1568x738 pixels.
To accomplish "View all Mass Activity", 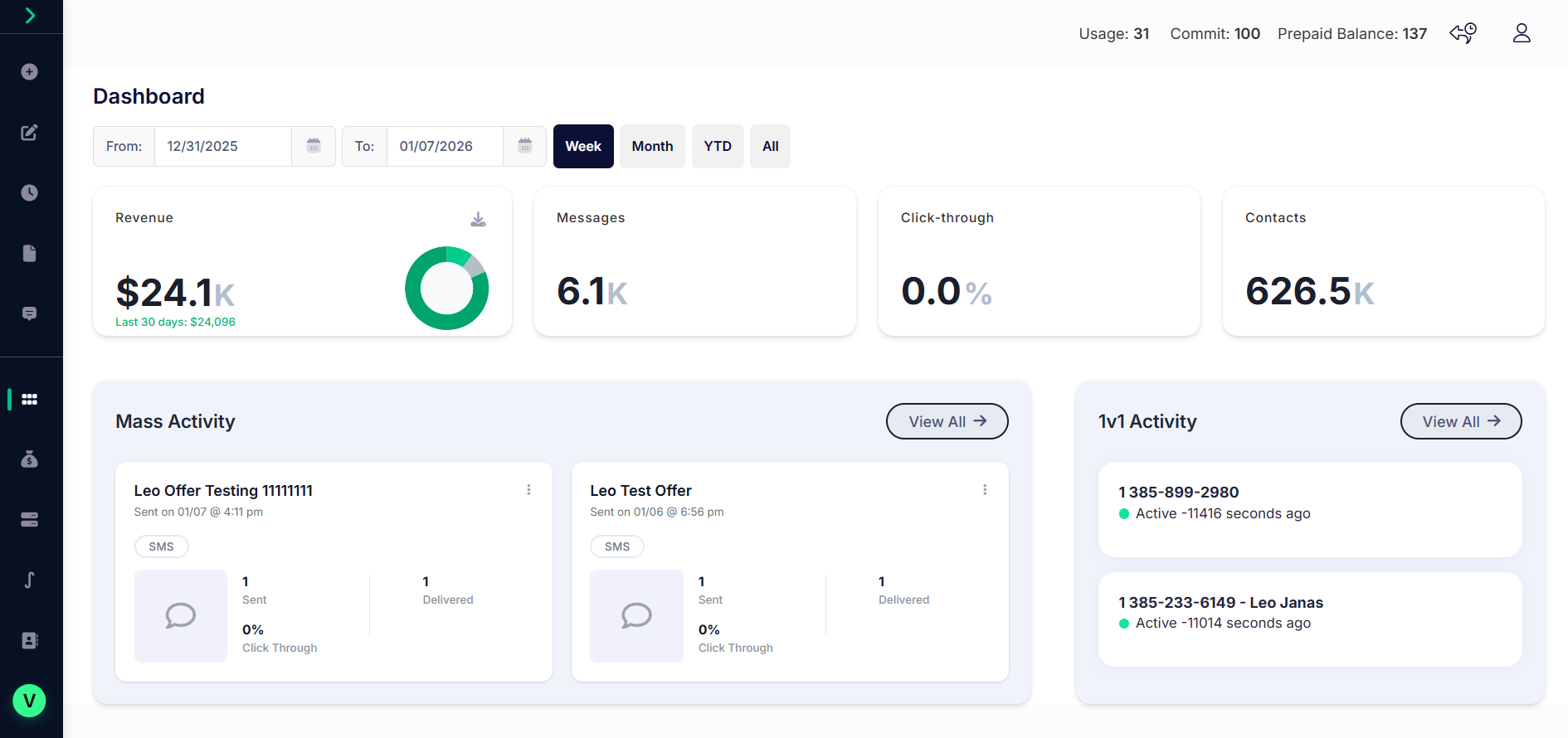I will click(947, 421).
